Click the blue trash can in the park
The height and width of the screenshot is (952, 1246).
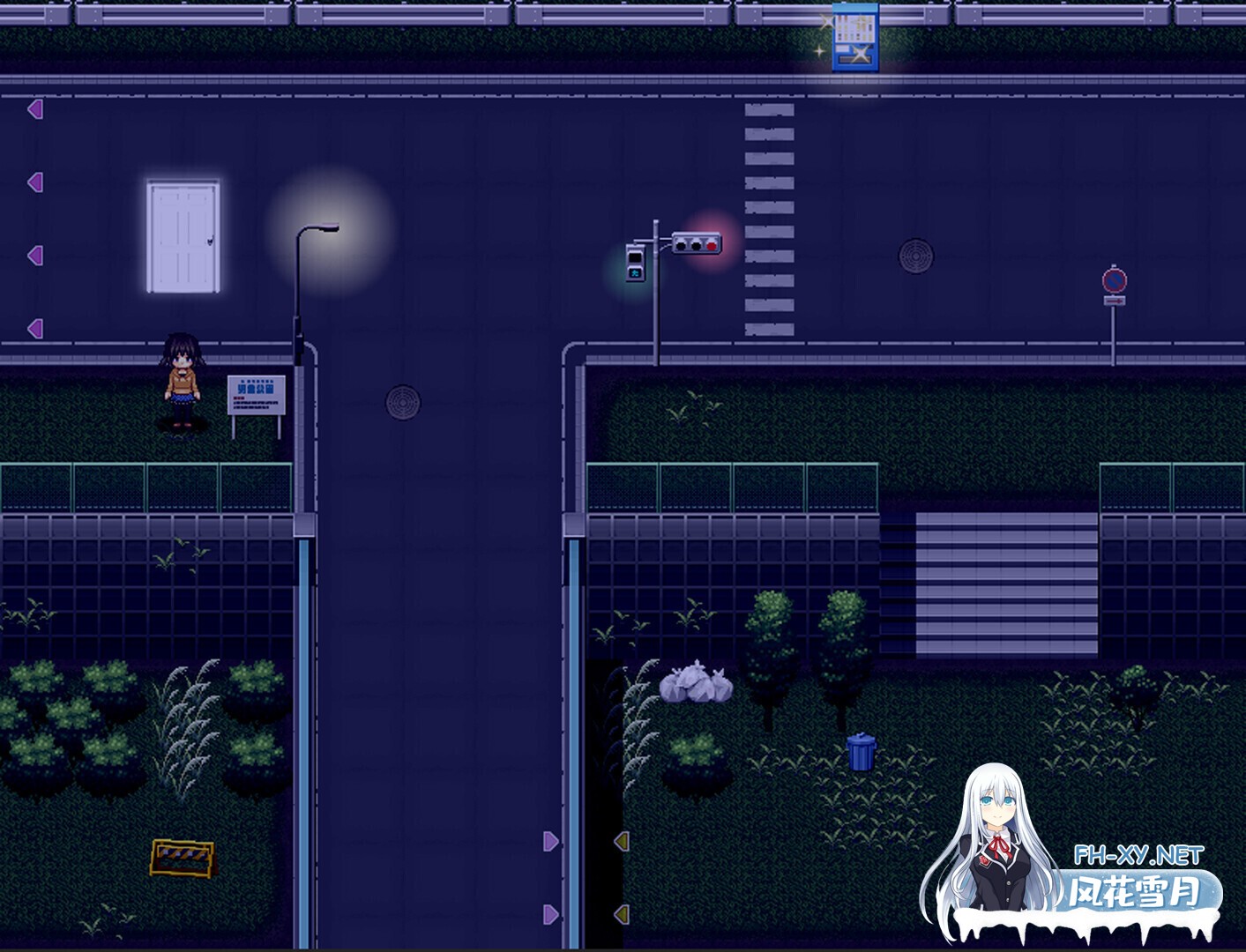coord(862,752)
